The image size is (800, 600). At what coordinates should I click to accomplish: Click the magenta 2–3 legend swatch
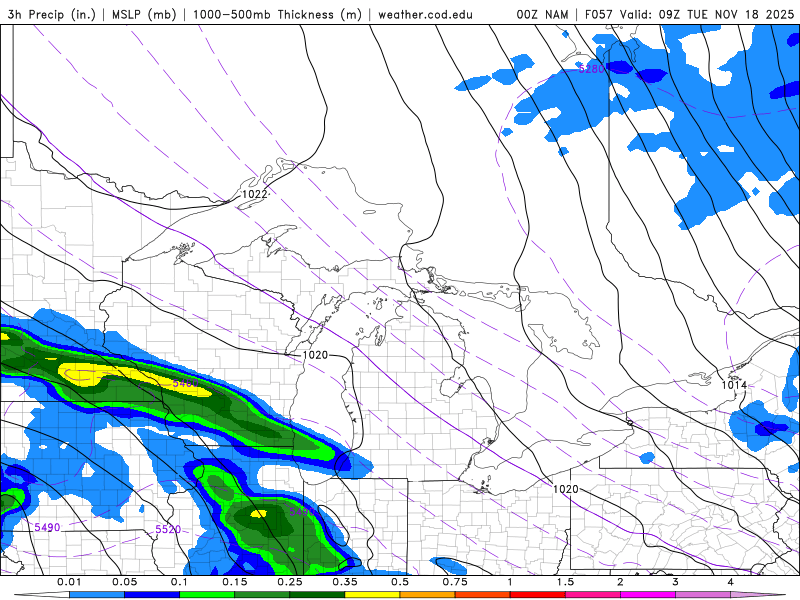click(x=648, y=595)
